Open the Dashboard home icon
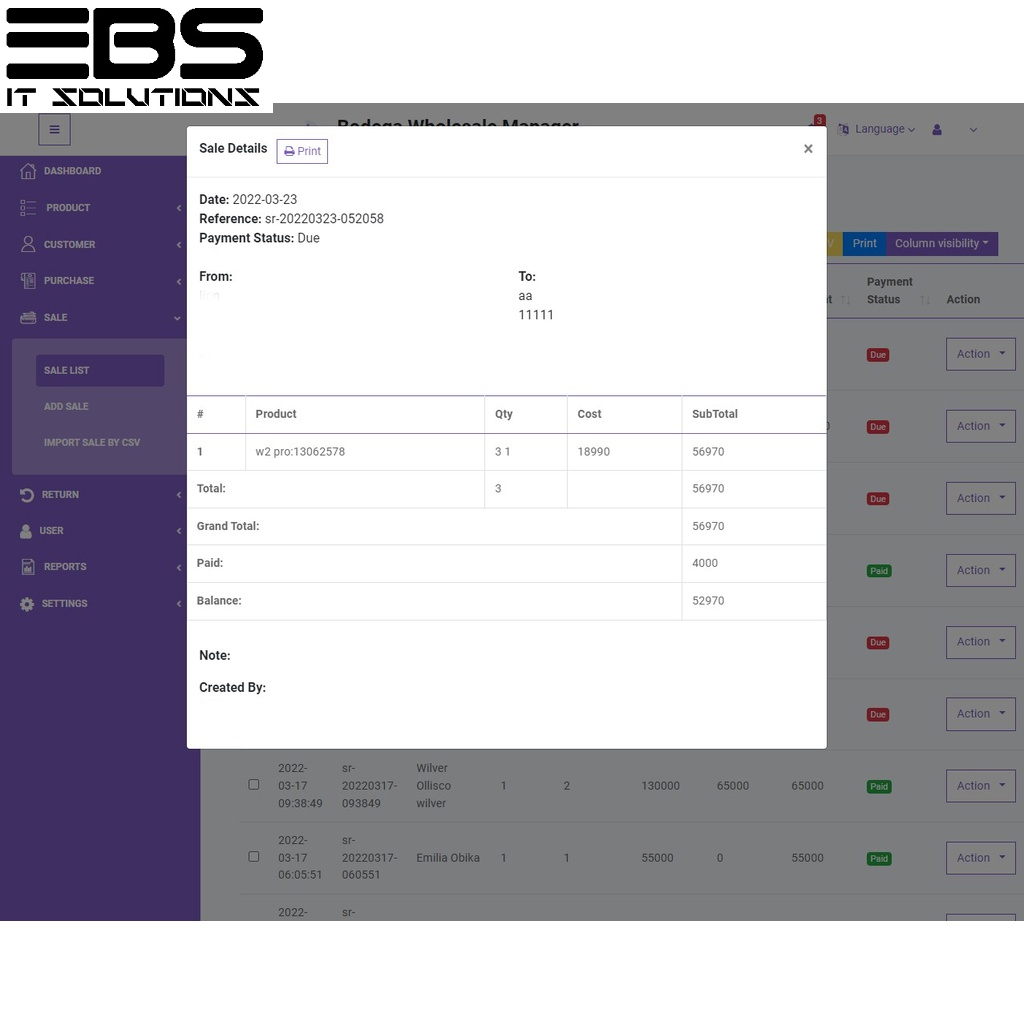The height and width of the screenshot is (1024, 1024). (x=27, y=171)
